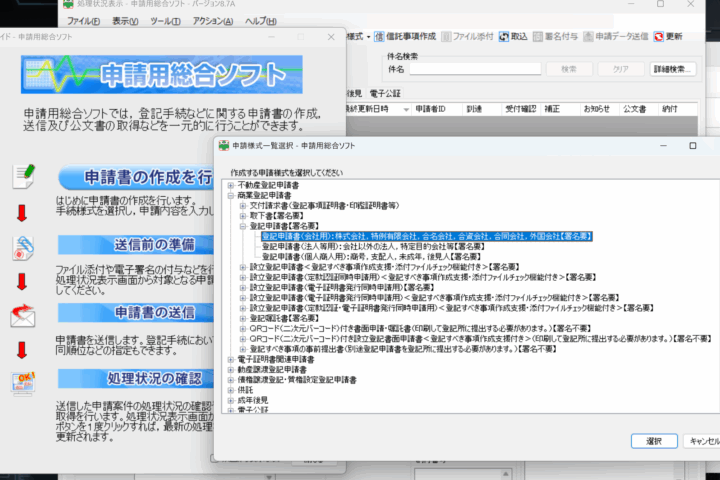Click the 最終更新日時 column sort arrow

coord(406,110)
